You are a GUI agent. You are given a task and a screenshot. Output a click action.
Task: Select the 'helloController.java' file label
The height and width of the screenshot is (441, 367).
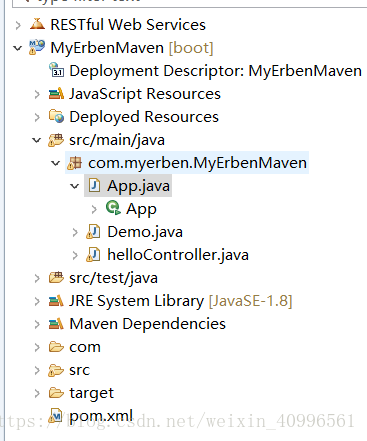[178, 255]
